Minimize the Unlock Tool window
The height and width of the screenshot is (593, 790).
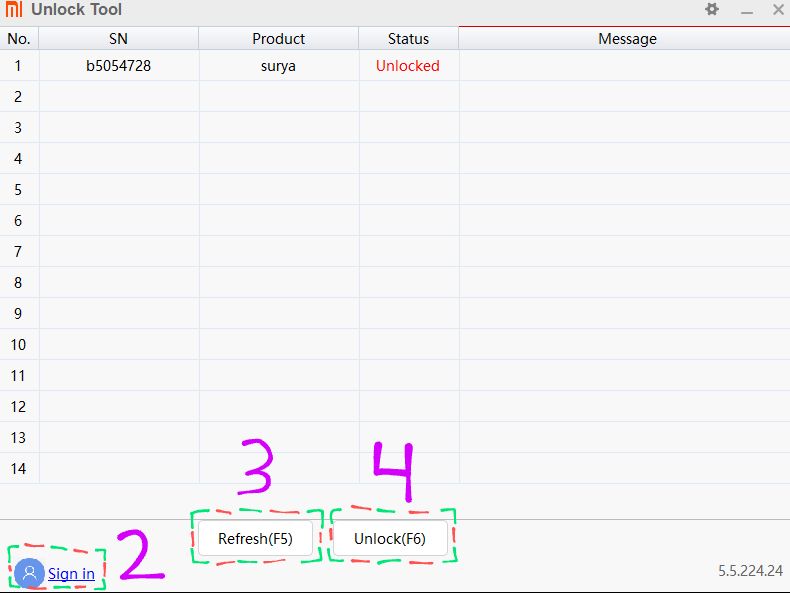746,10
